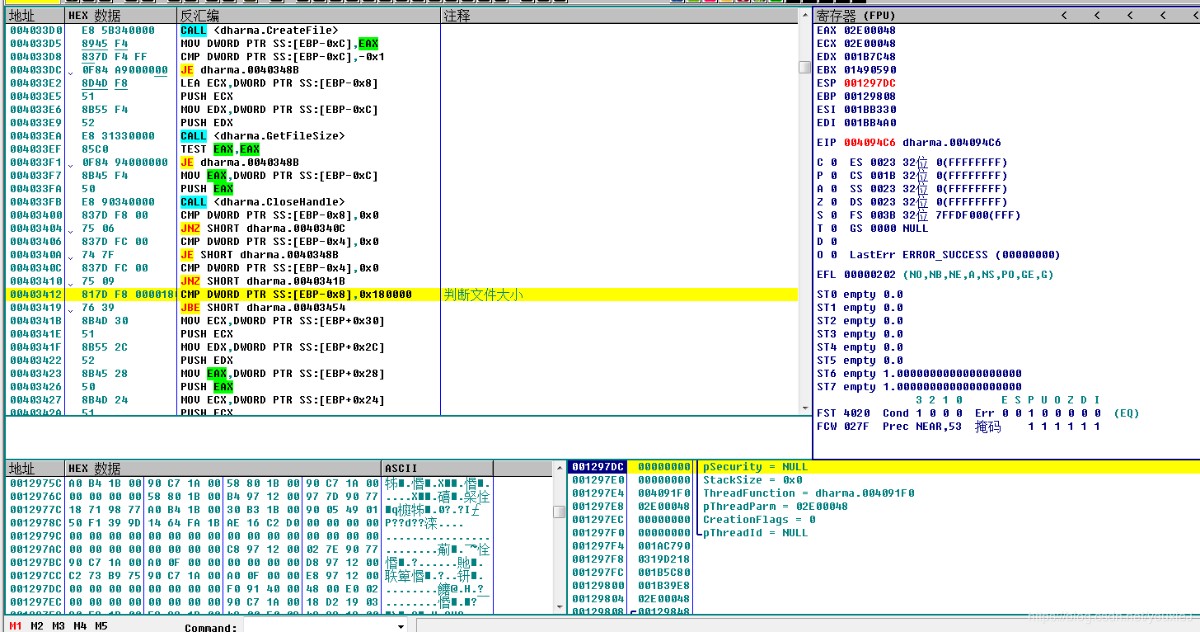Click the EIP value 004094C6
This screenshot has width=1200, height=632.
(x=870, y=143)
